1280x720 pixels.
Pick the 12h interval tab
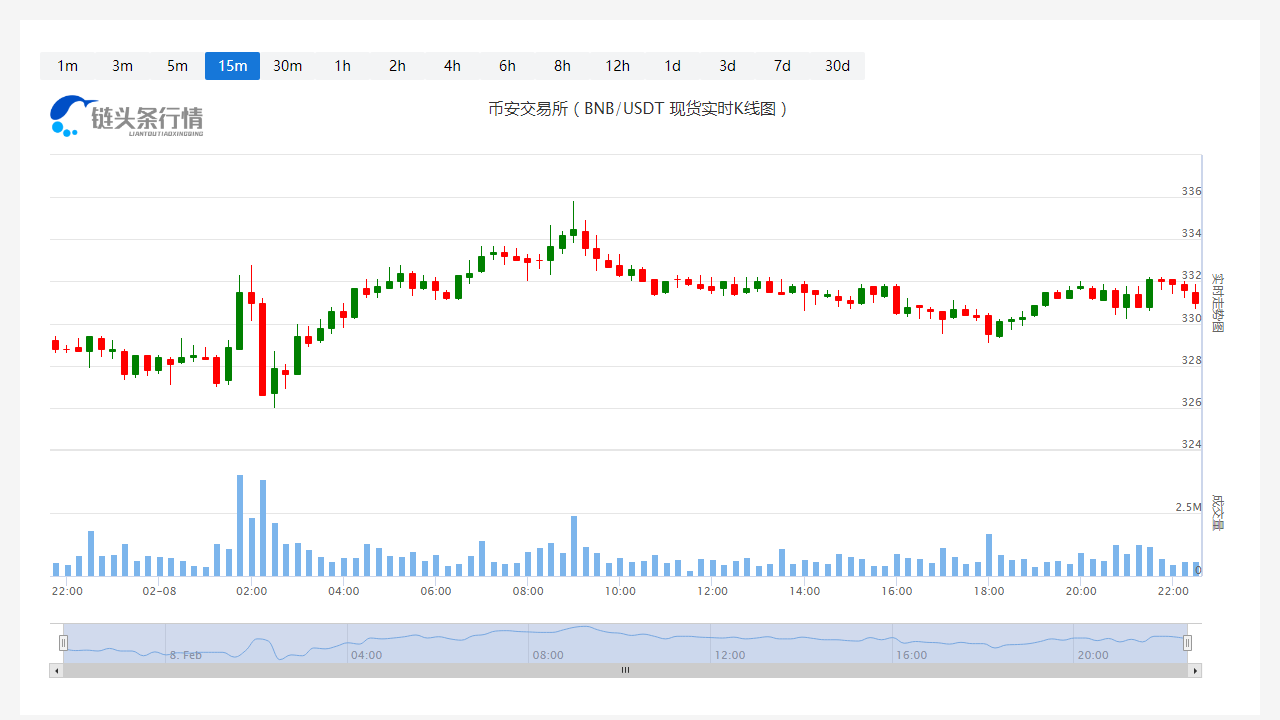[617, 66]
